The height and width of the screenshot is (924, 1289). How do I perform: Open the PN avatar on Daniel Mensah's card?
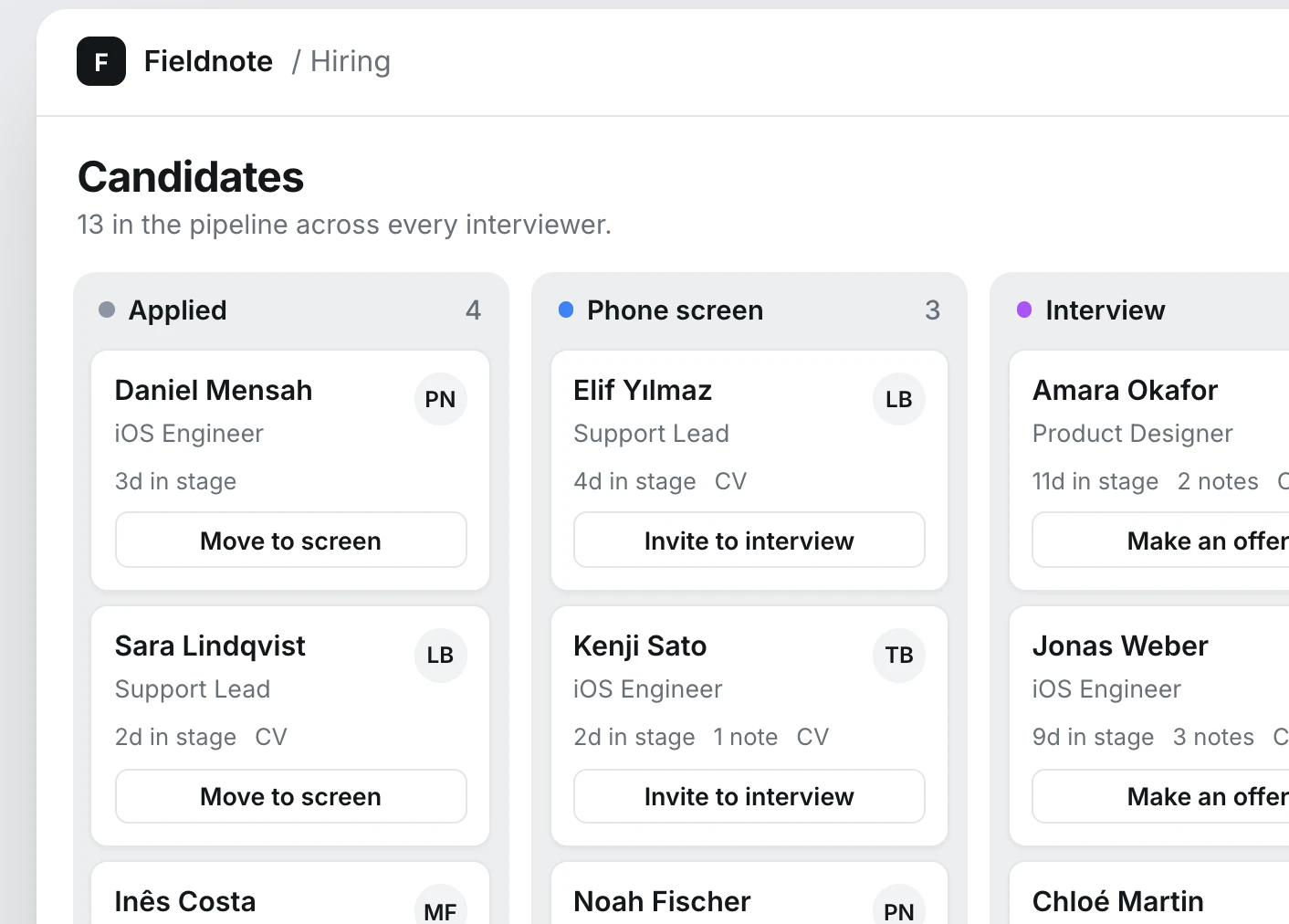pos(441,399)
